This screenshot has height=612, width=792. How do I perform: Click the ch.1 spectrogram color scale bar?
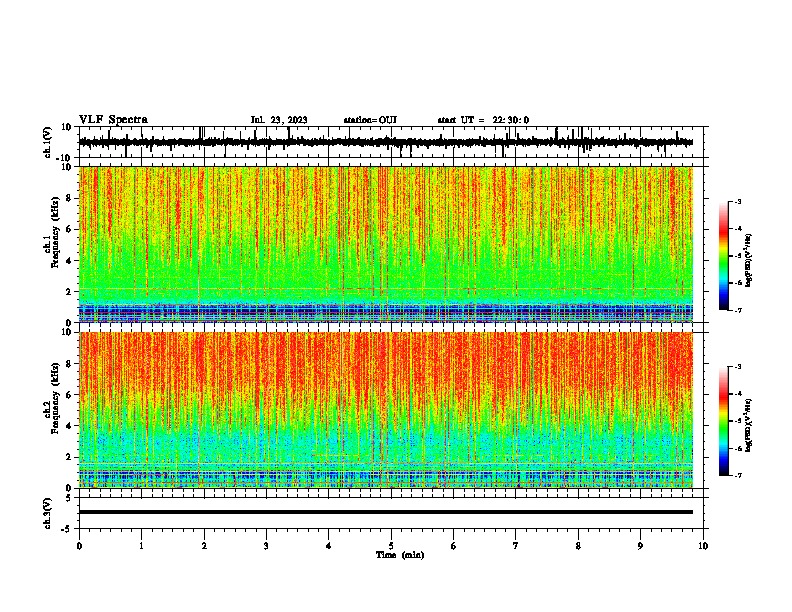[723, 256]
